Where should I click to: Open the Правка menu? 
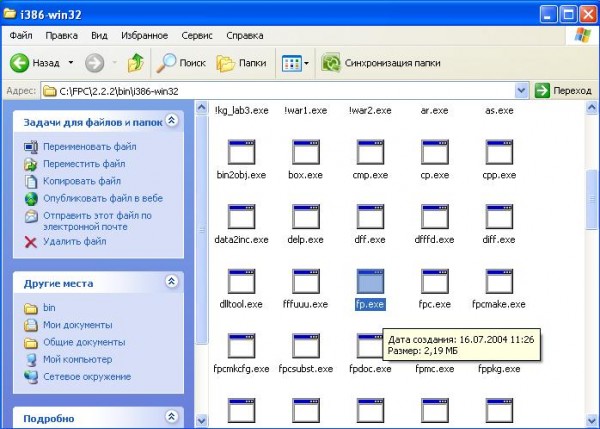62,36
